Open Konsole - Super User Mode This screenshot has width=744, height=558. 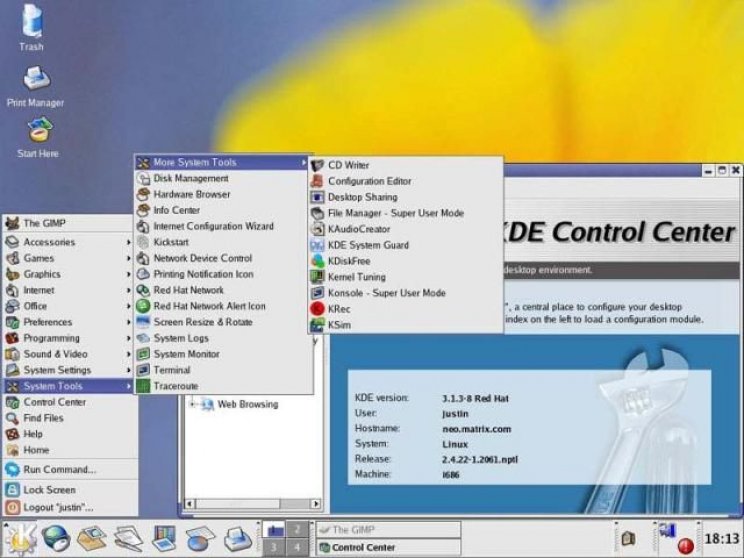(406, 293)
